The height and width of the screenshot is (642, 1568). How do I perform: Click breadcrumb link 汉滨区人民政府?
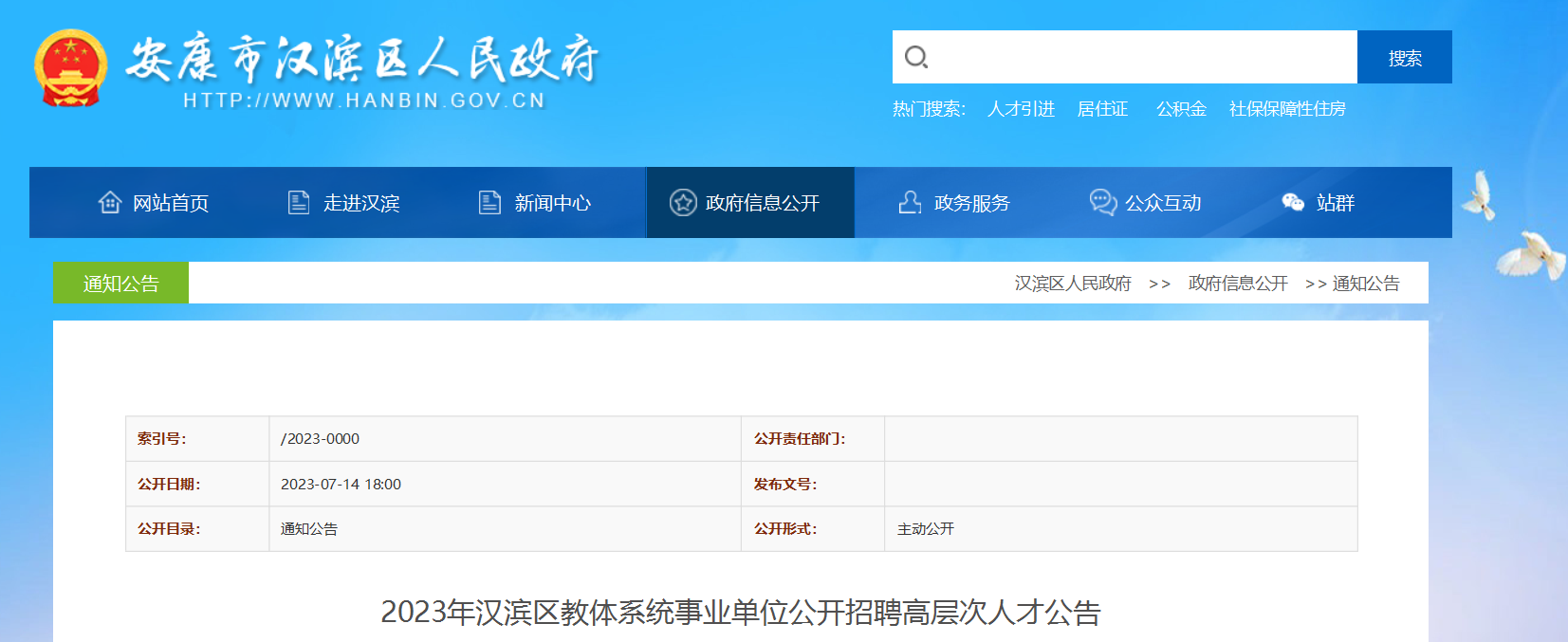(x=1073, y=284)
